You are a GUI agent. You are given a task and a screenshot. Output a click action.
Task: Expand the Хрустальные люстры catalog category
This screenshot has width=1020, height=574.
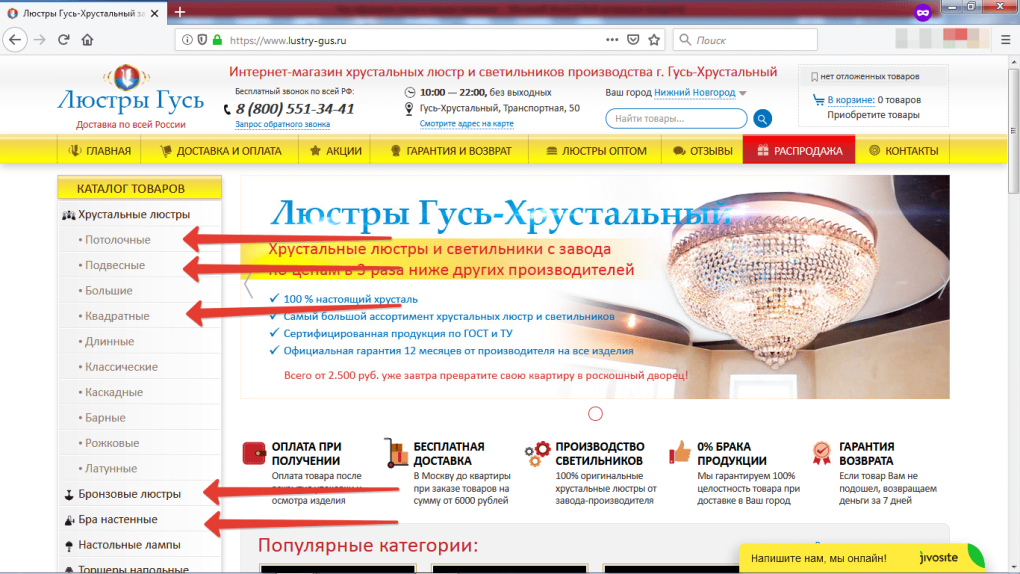point(133,214)
